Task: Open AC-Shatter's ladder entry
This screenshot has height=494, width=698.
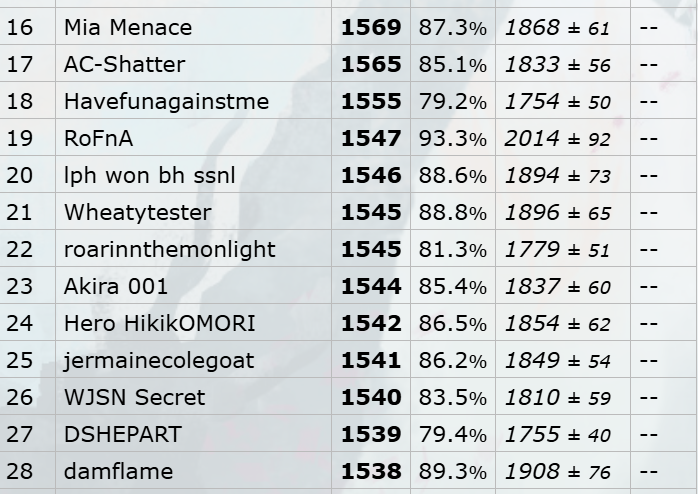Action: pos(125,64)
